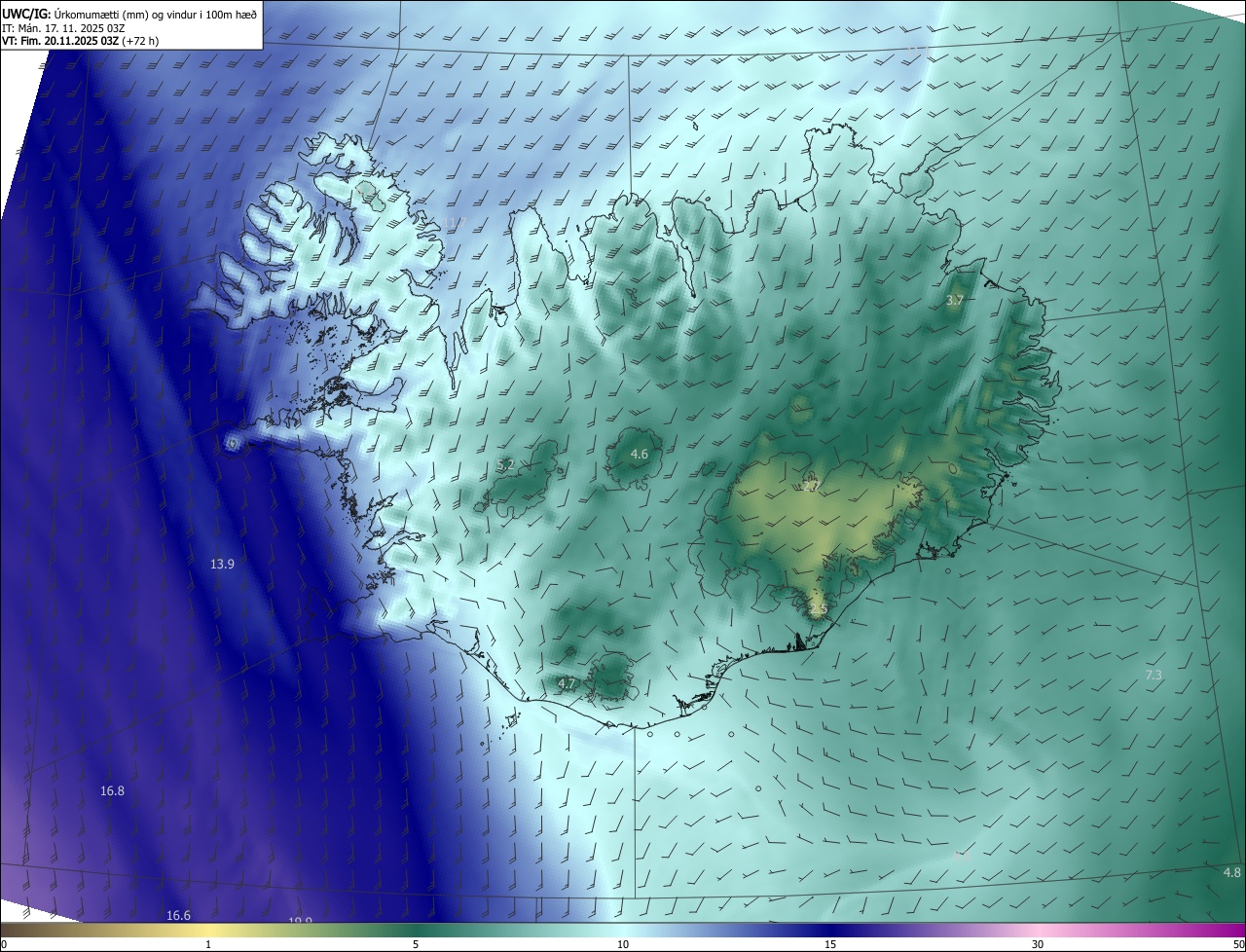Viewport: 1246px width, 952px height.
Task: Click the 0 label on the color scale
Action: click(4, 944)
